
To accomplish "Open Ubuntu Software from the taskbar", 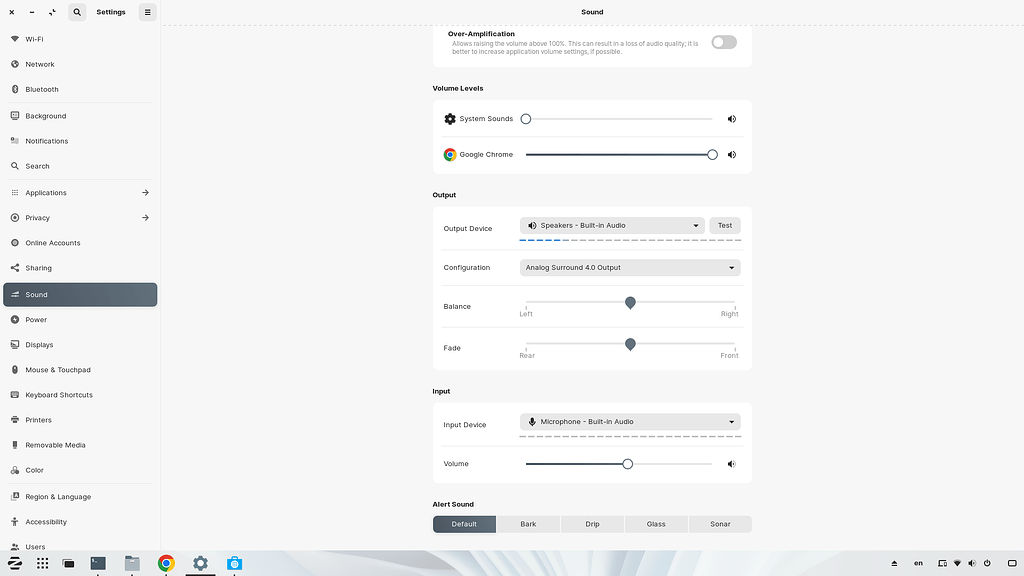I will point(234,563).
